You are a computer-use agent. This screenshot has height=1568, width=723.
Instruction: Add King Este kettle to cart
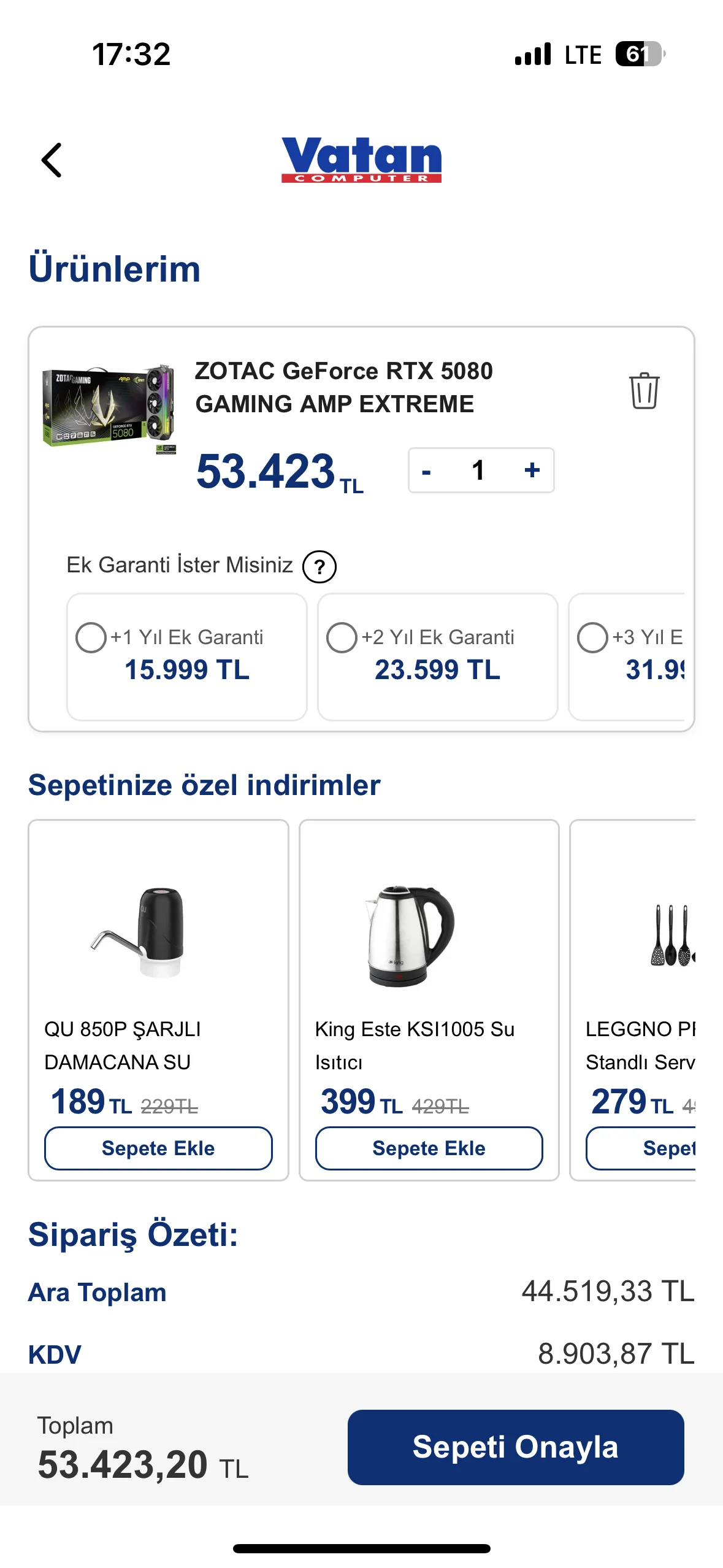(x=429, y=1148)
